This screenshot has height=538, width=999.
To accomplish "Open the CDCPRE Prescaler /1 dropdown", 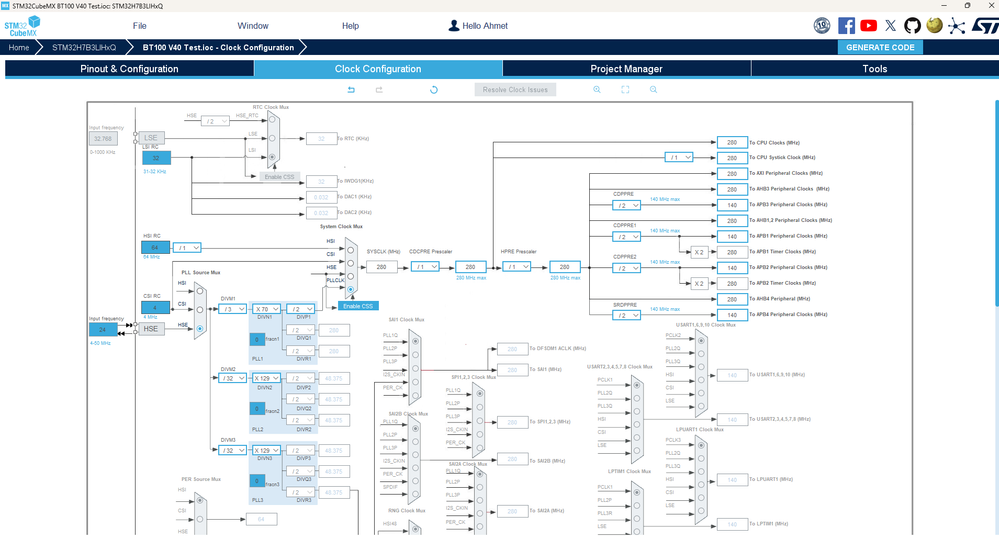I will pos(424,267).
